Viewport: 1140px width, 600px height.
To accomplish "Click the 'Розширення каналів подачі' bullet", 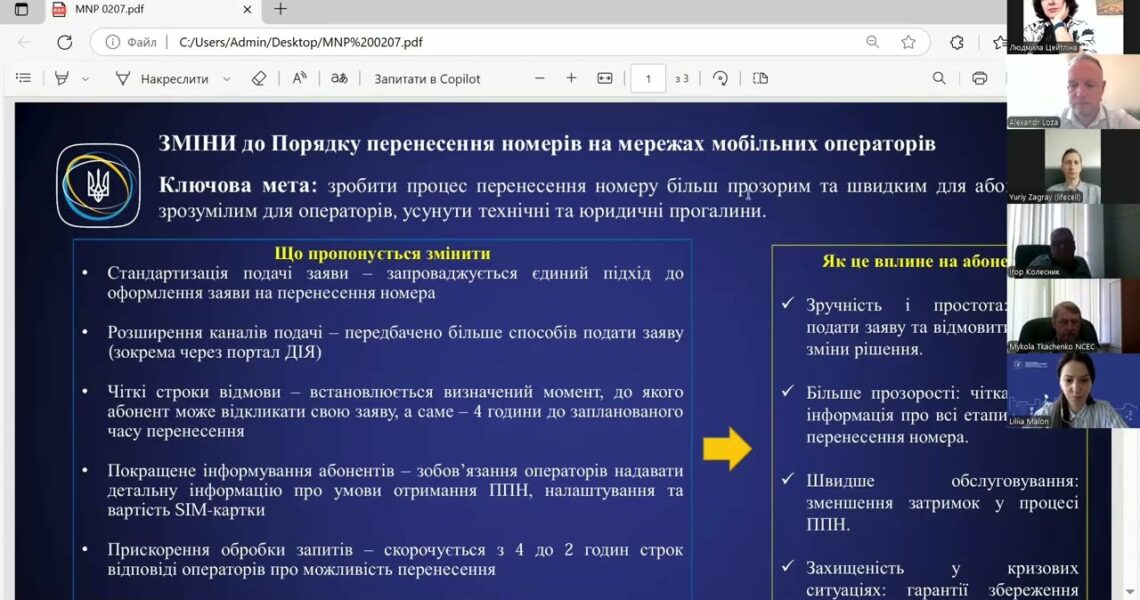I will [395, 342].
